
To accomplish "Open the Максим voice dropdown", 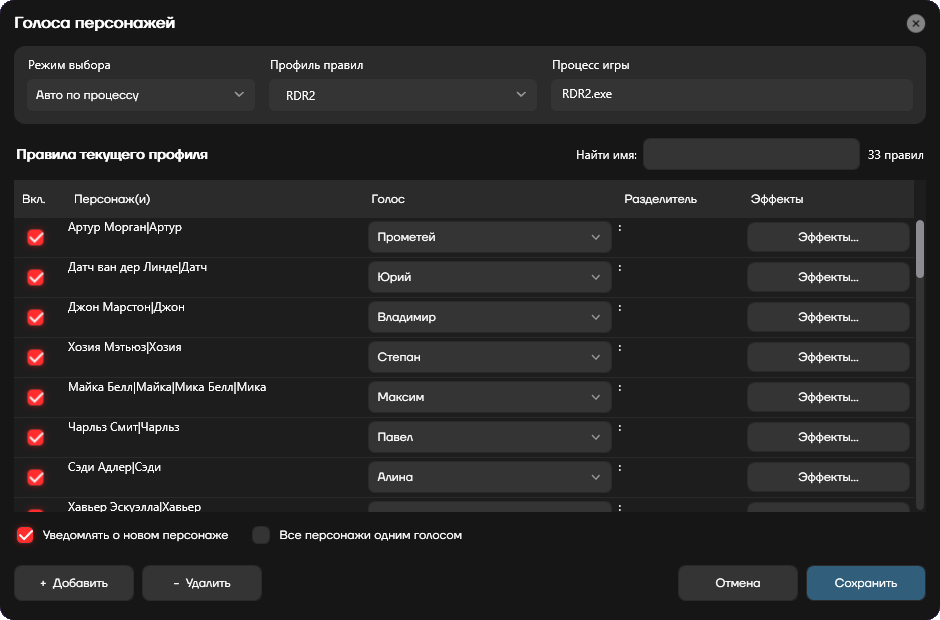I will click(x=490, y=397).
